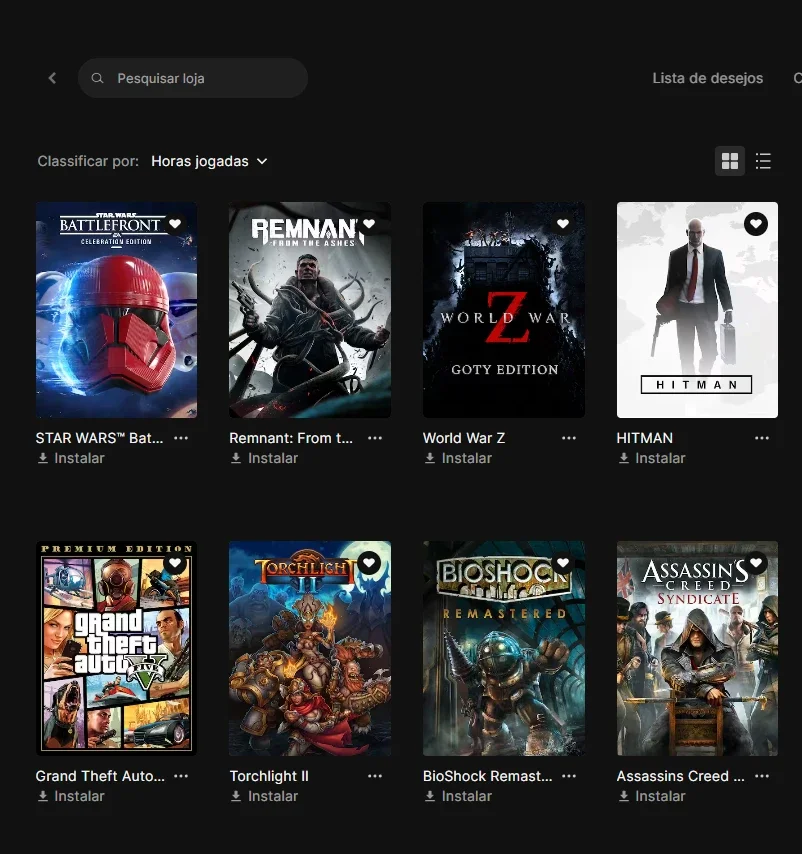Open HITMAN cover art

click(x=697, y=310)
